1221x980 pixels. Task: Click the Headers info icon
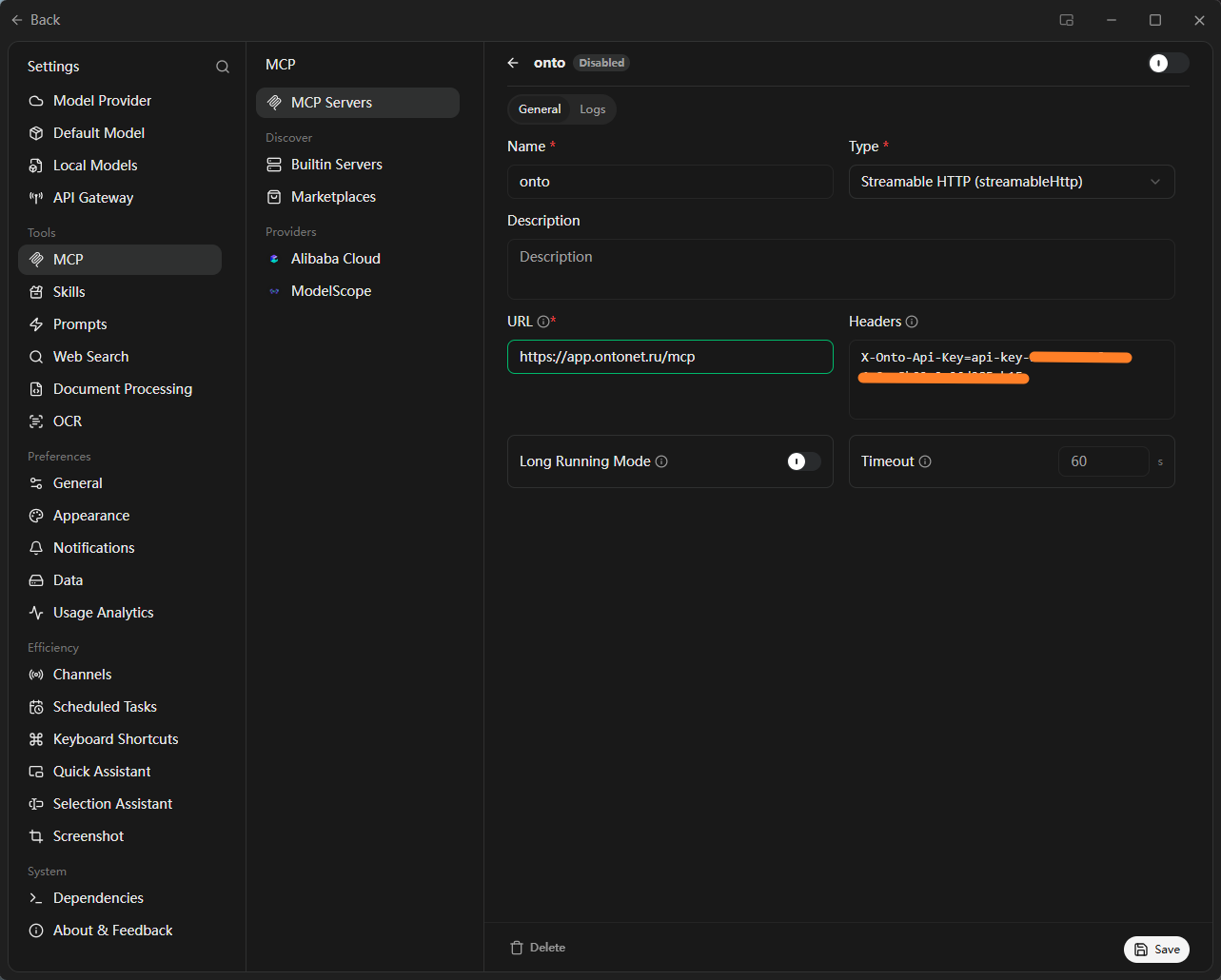tap(912, 322)
